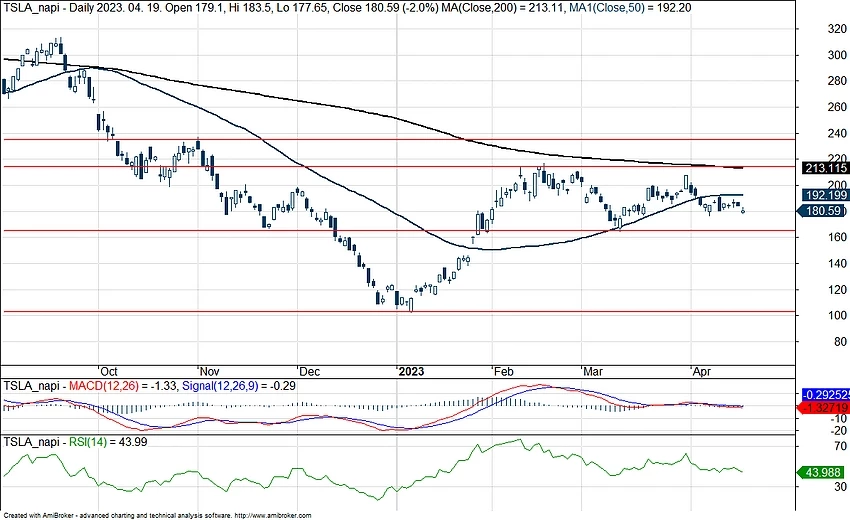Click the Lo 177.65 title text

point(302,8)
